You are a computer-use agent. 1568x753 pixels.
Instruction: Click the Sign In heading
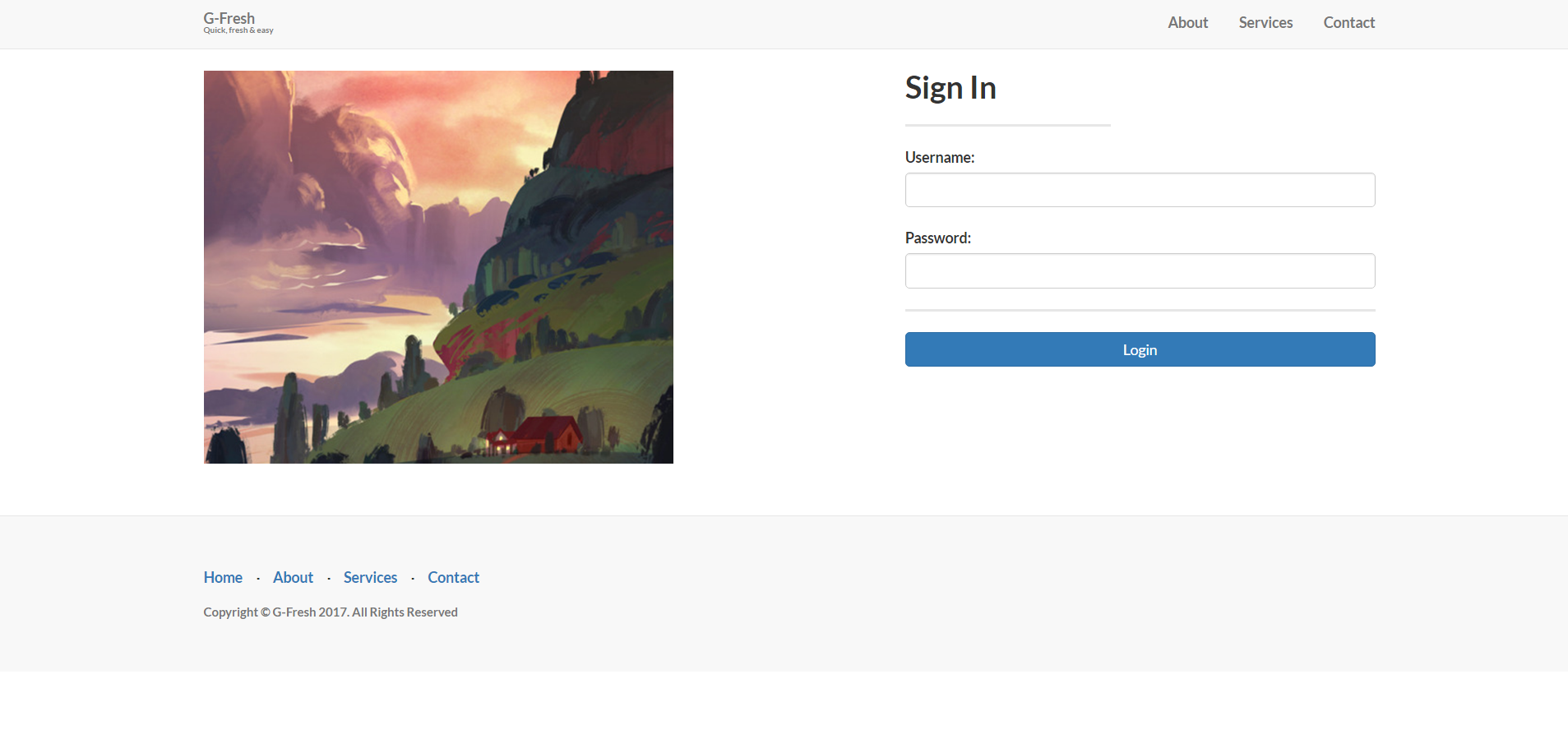[951, 88]
